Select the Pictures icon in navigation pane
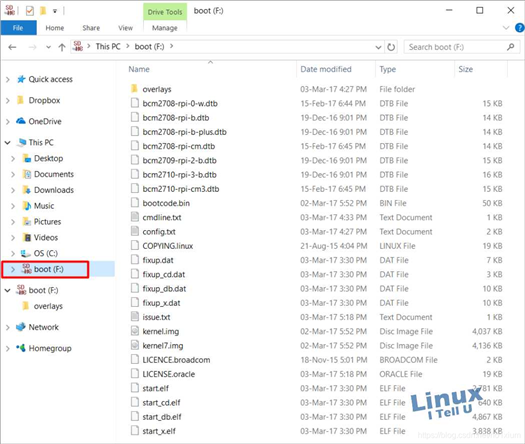This screenshot has width=525, height=444. tap(26, 221)
